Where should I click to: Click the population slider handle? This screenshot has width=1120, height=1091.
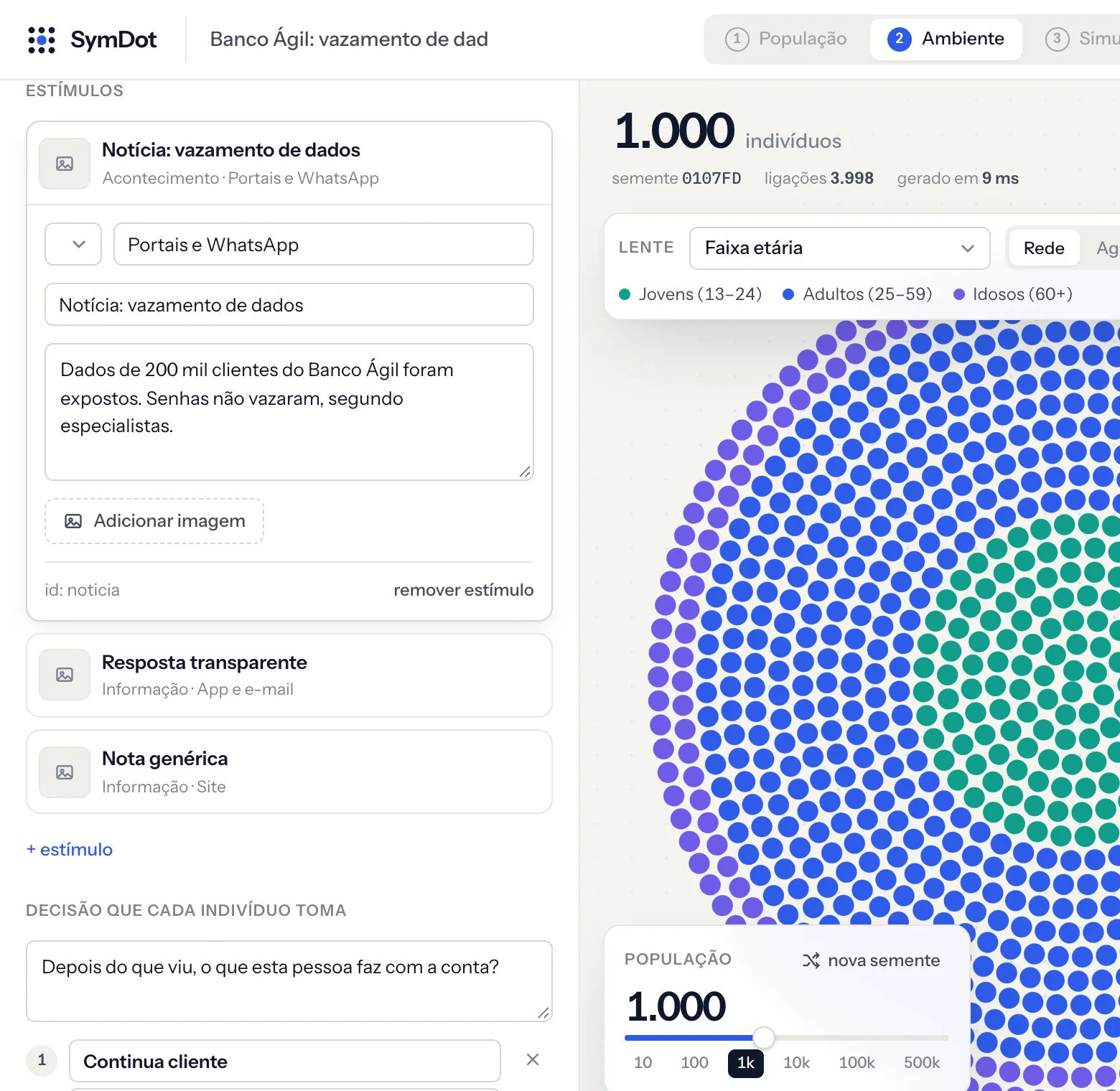click(763, 1037)
